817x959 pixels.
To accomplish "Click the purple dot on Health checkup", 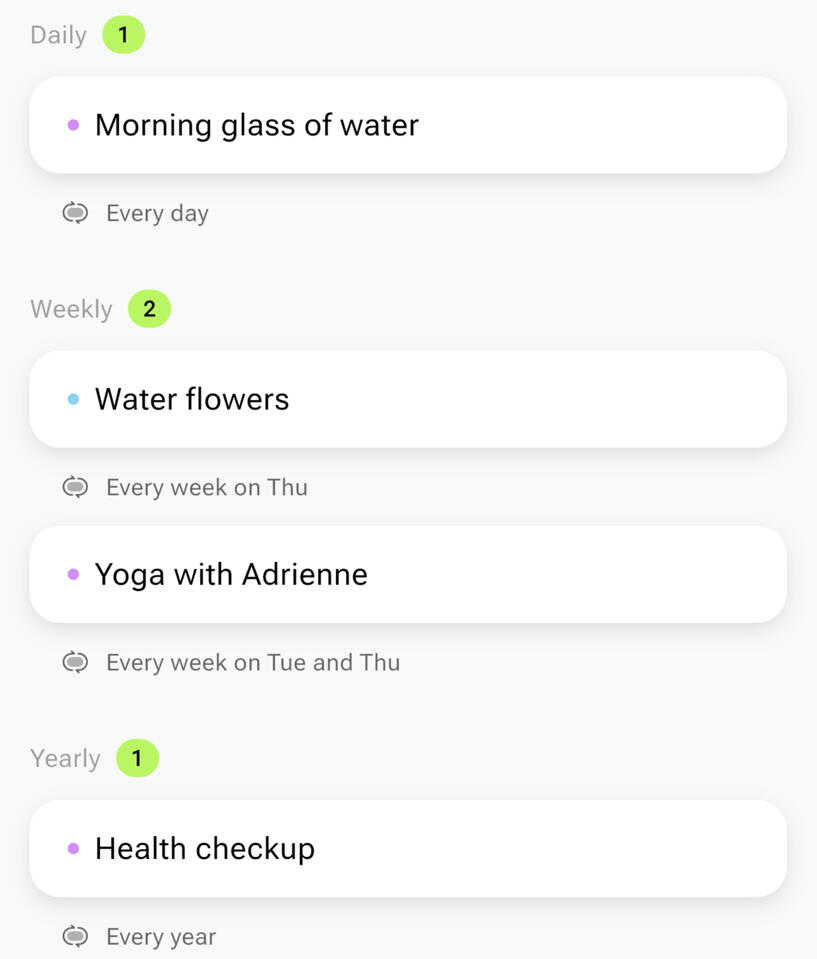I will (73, 848).
